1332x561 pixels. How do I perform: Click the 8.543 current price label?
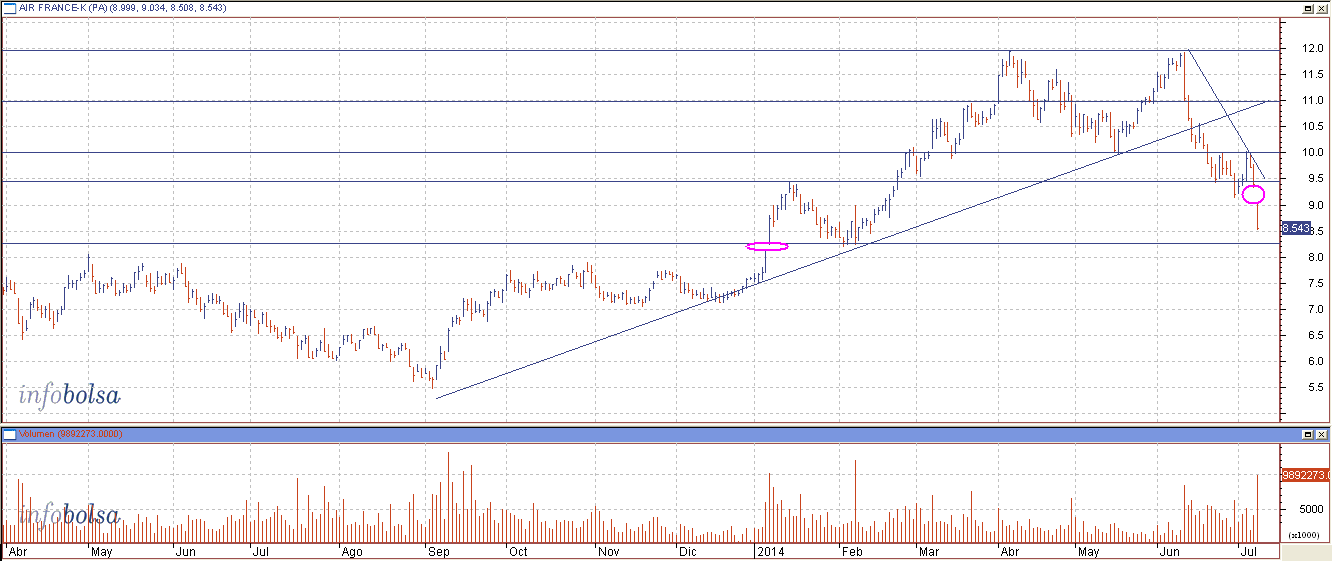(1295, 229)
